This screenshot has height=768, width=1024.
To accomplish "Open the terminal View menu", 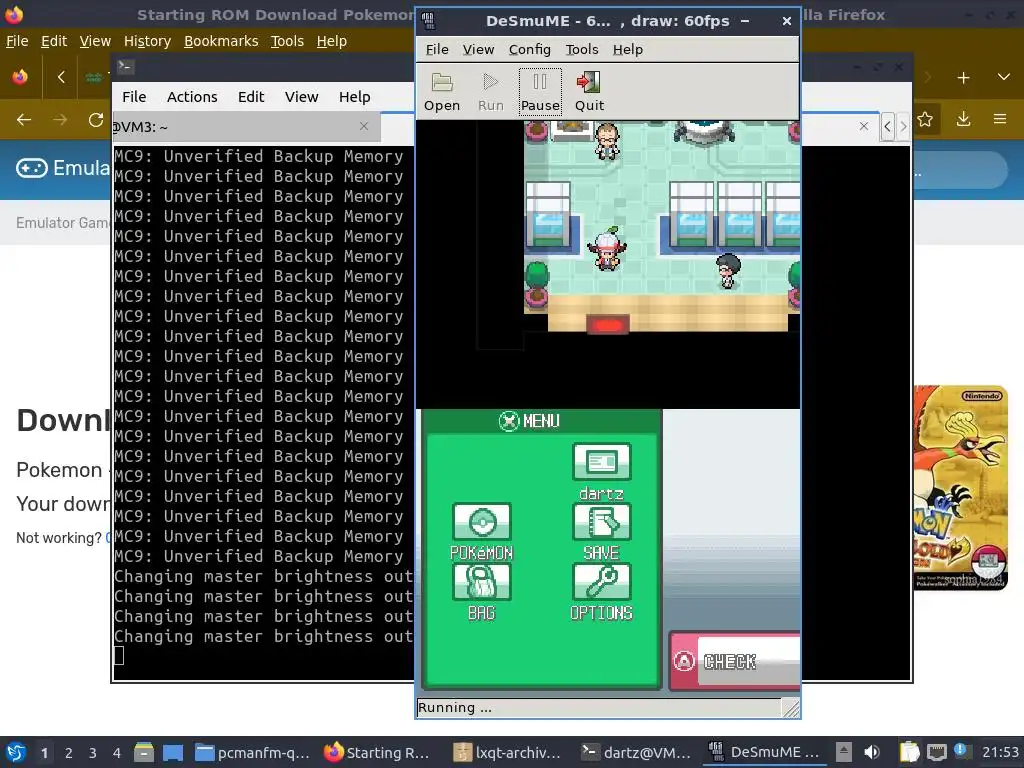I will pyautogui.click(x=301, y=97).
